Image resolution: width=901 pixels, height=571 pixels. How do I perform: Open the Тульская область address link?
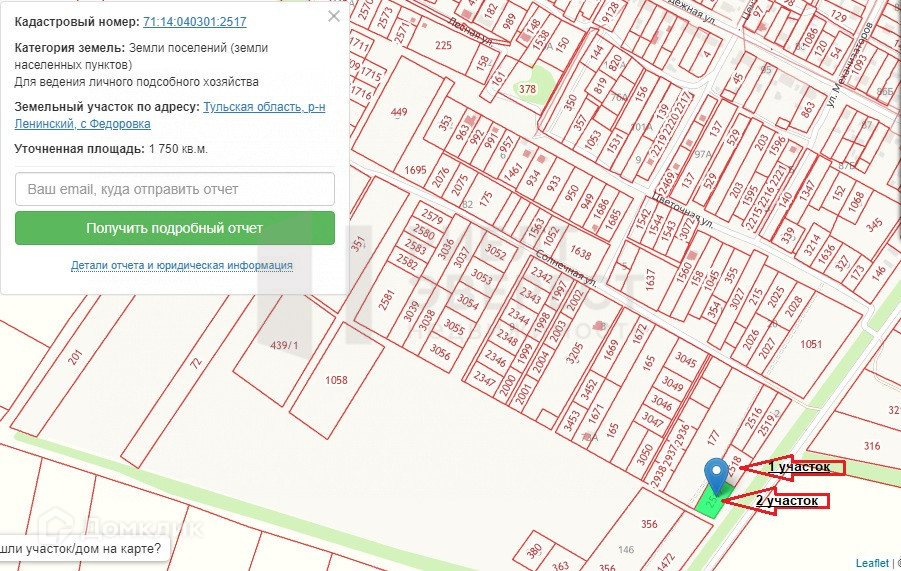coord(170,115)
